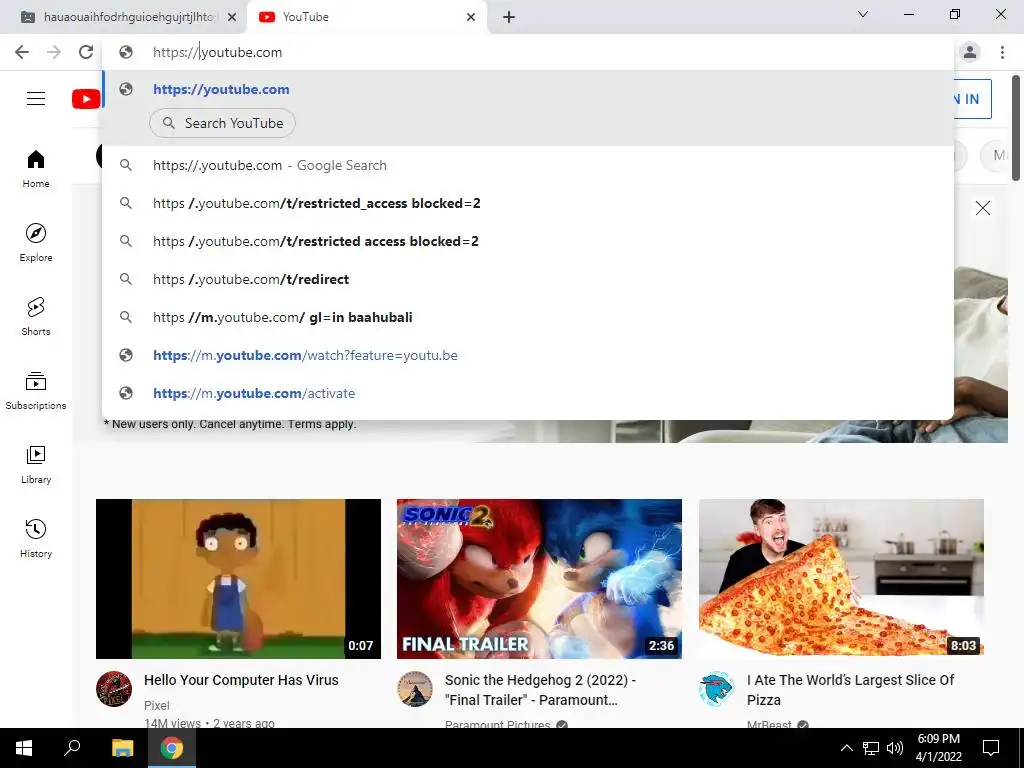The width and height of the screenshot is (1024, 768).
Task: Open History in the sidebar
Action: (36, 538)
